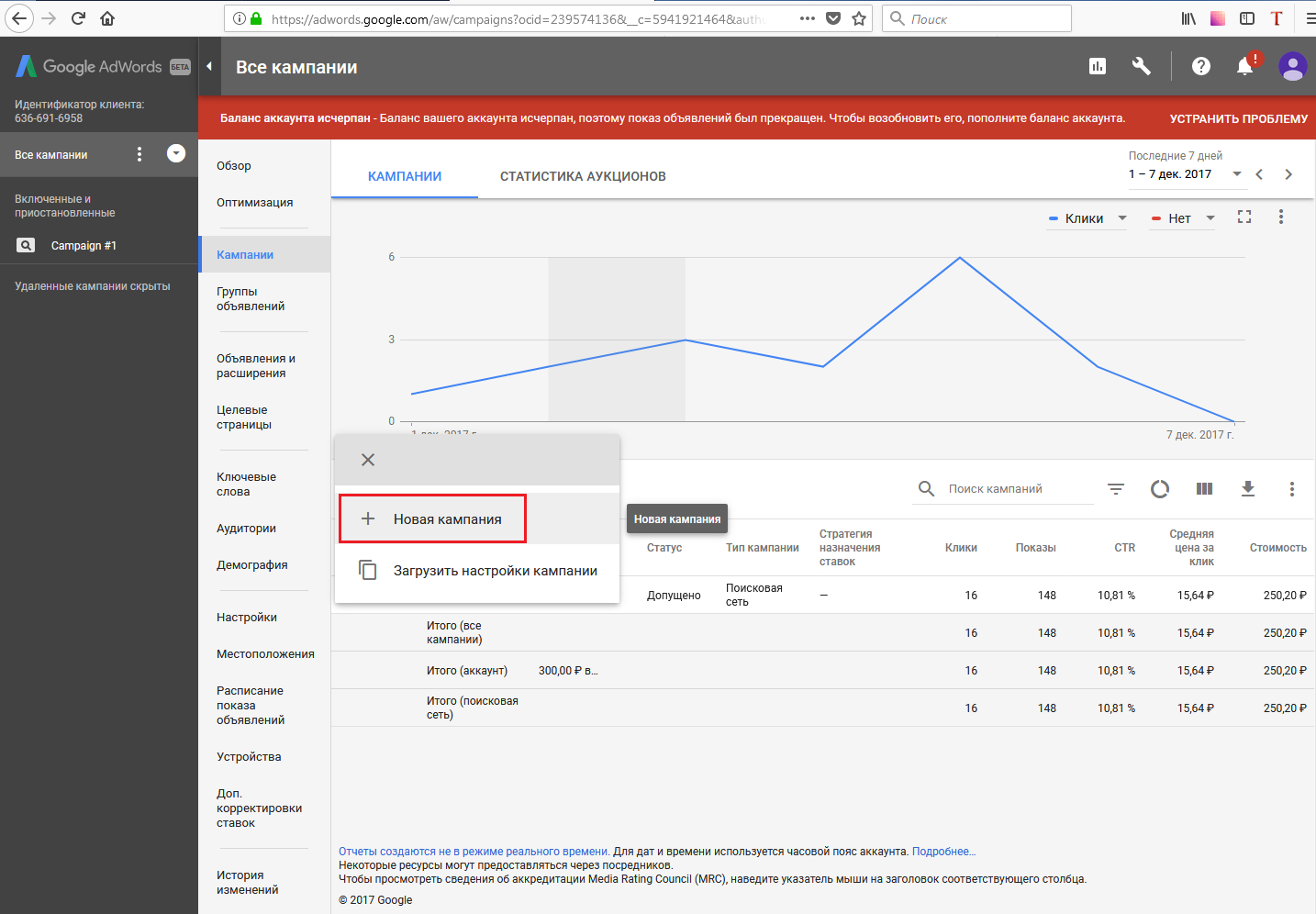This screenshot has height=914, width=1316.
Task: Click Удаленные кампании скрыты link
Action: (93, 286)
